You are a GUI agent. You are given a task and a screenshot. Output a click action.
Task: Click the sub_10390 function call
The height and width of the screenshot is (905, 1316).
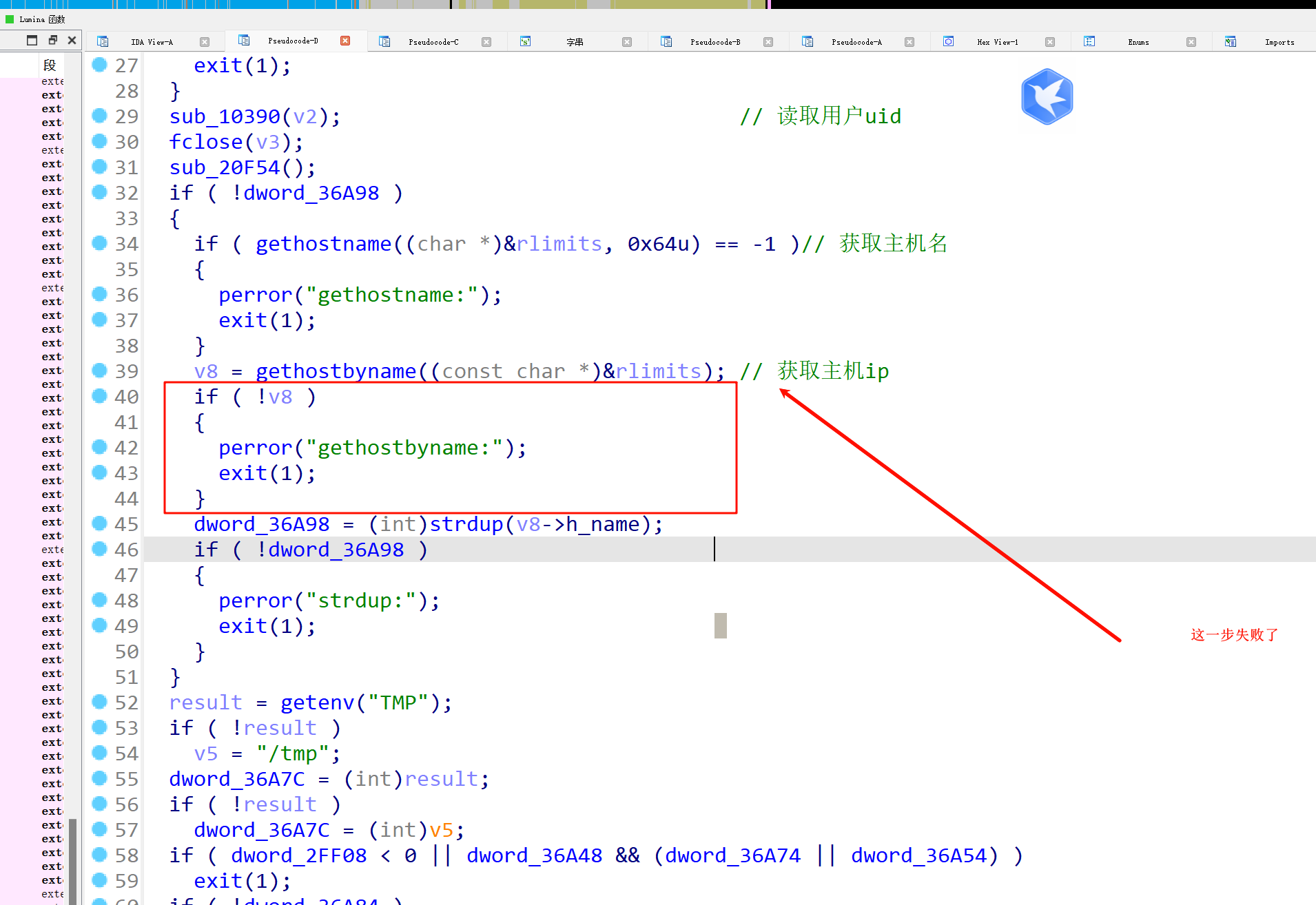tap(225, 116)
